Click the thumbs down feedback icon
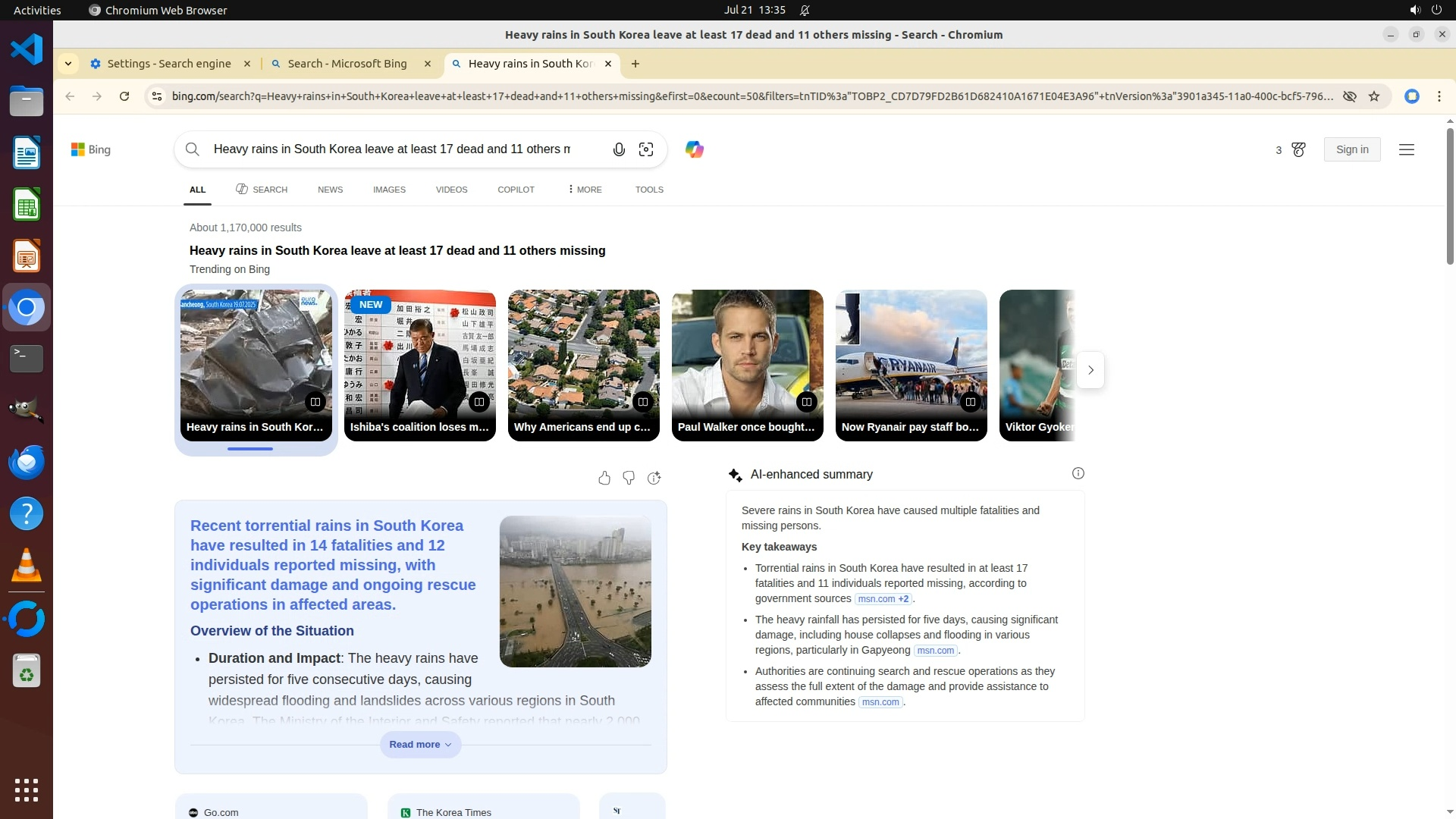Image resolution: width=1456 pixels, height=819 pixels. 629,478
